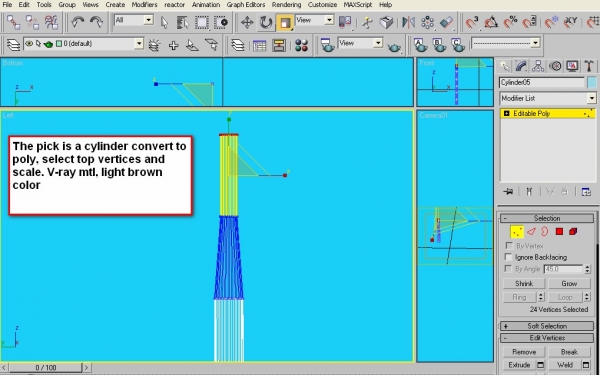Toggle Angle Snap
The image size is (600, 375).
click(491, 22)
